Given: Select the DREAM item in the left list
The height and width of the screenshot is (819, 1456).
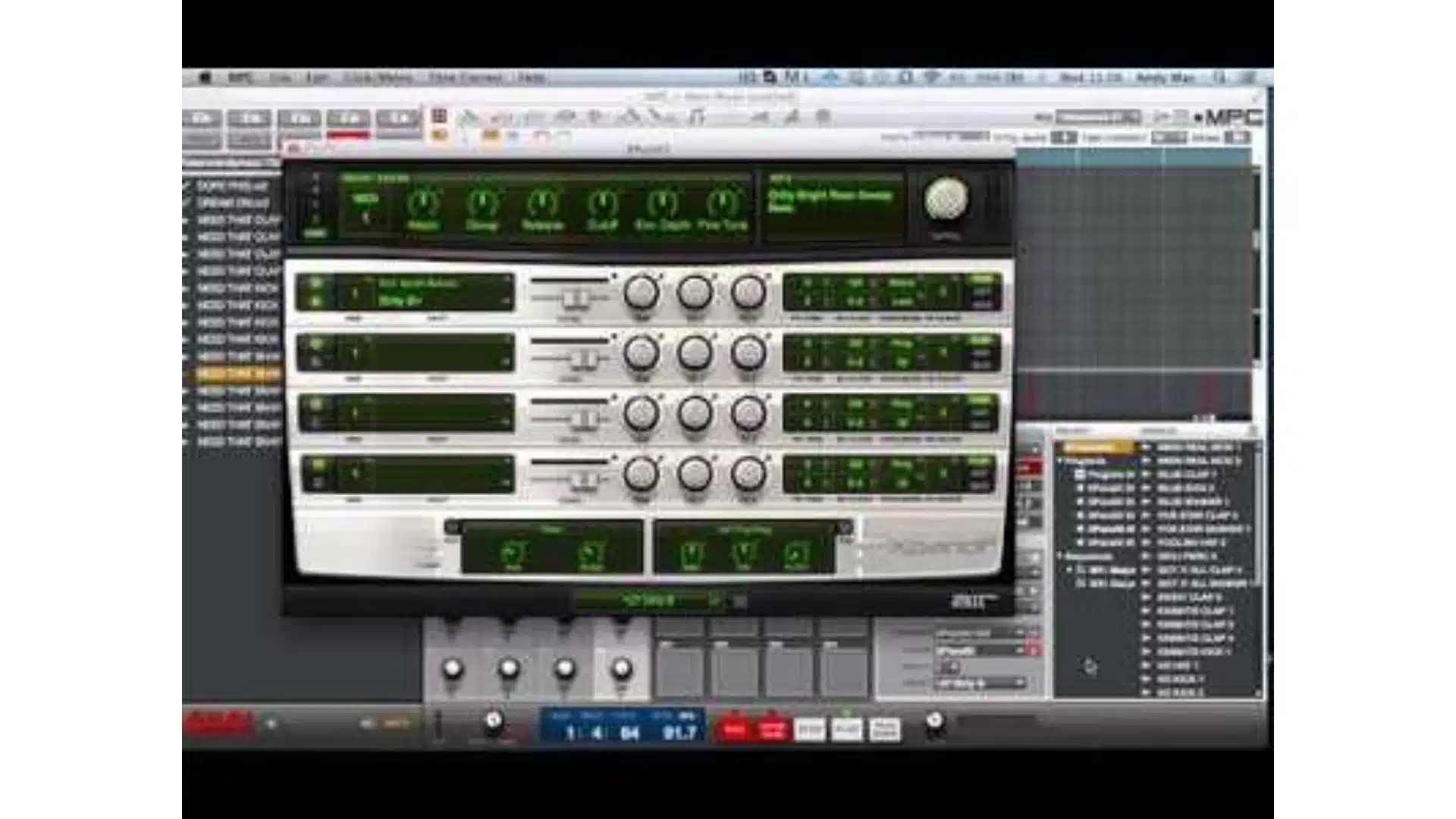Looking at the screenshot, I should pos(231,203).
